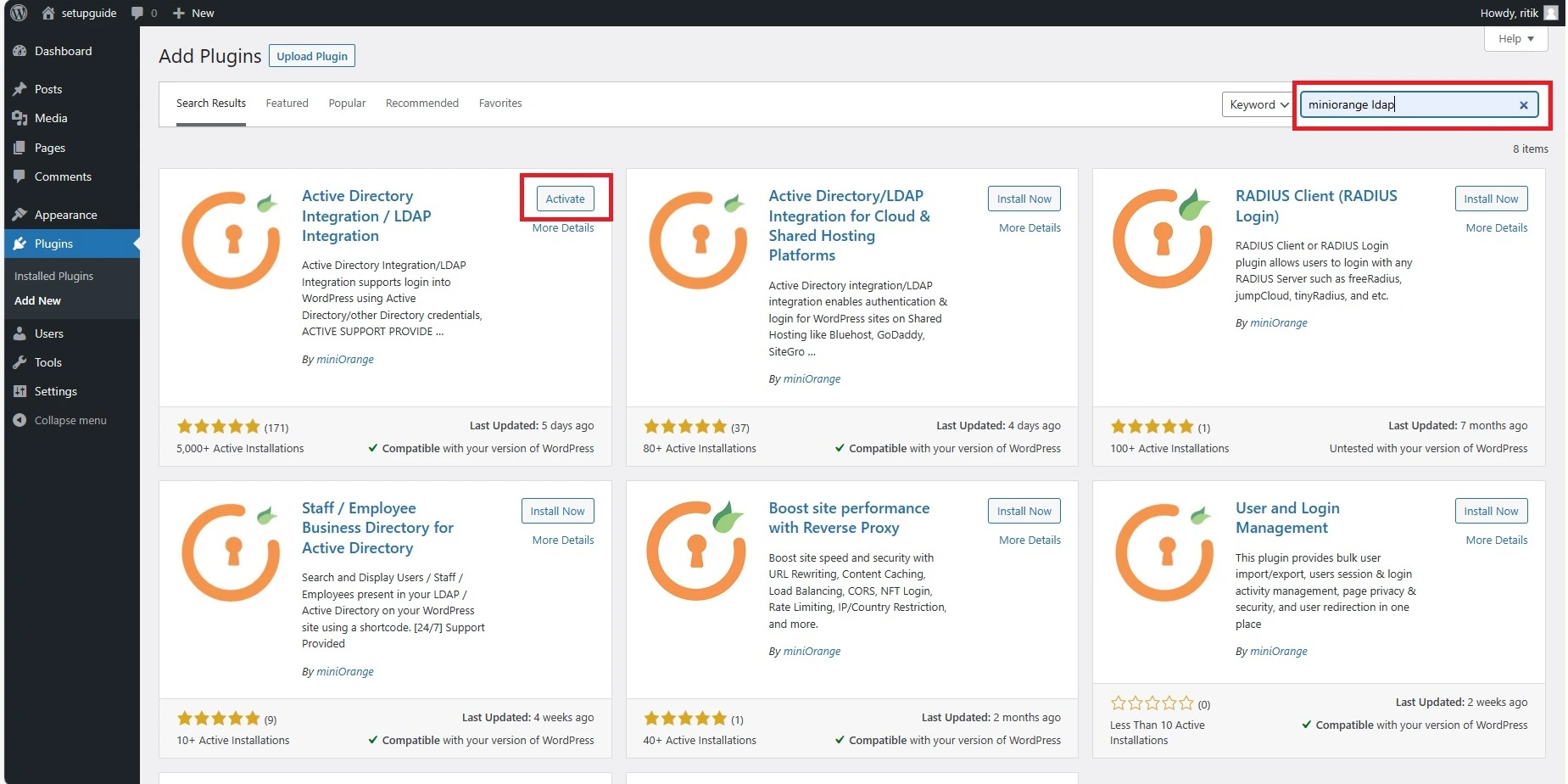Click the Pages icon in sidebar

point(20,148)
